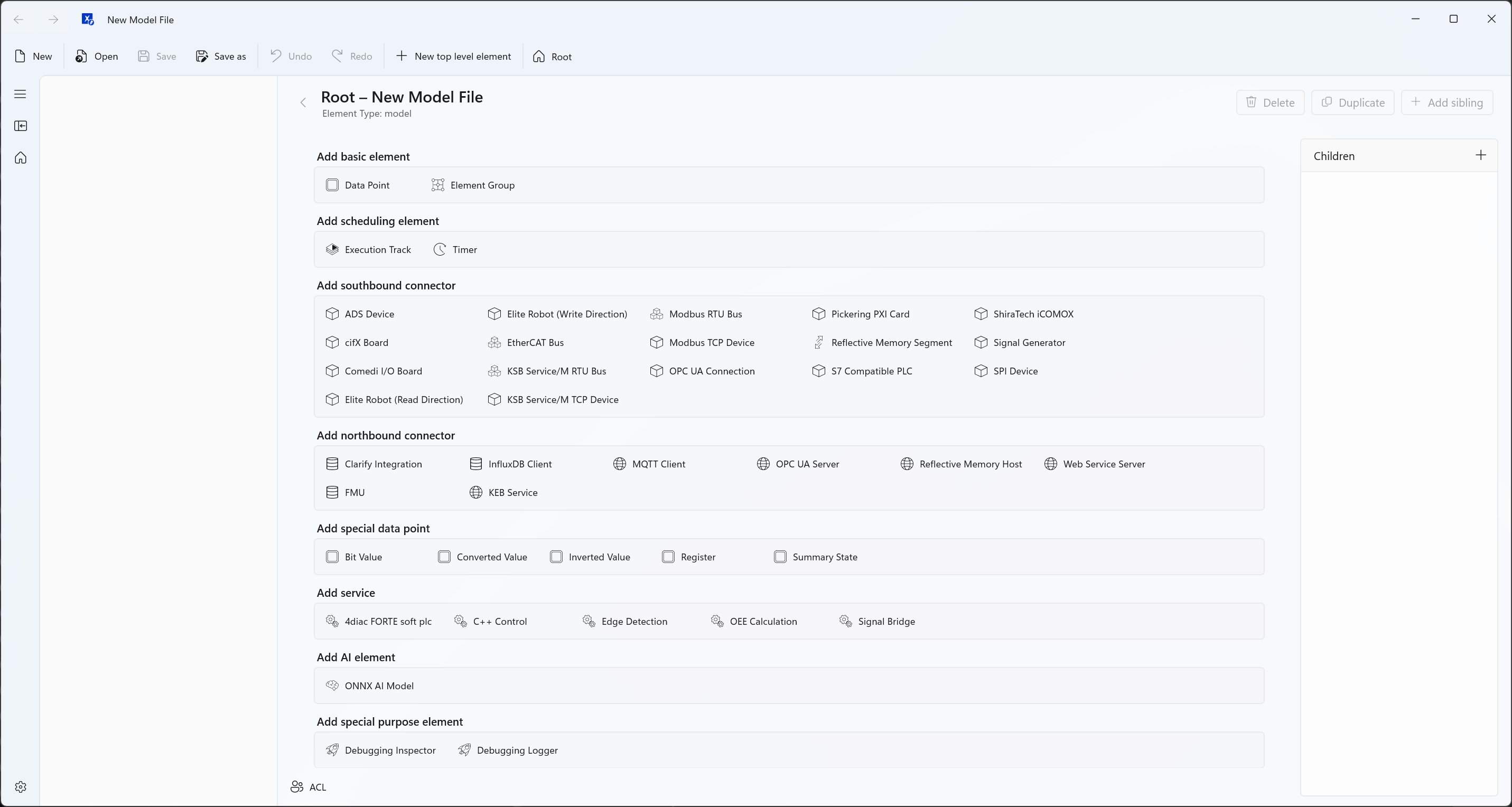Add a Data Point basic element
The height and width of the screenshot is (807, 1512).
click(x=358, y=185)
